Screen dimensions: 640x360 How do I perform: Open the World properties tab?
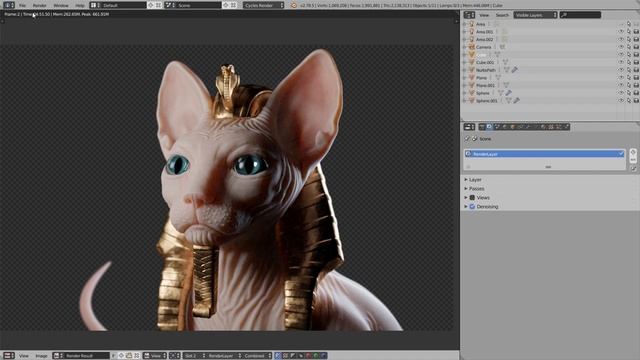[504, 127]
